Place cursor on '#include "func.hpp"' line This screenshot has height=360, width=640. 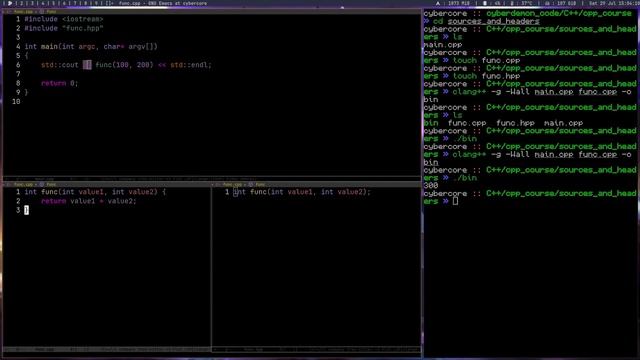coord(64,28)
